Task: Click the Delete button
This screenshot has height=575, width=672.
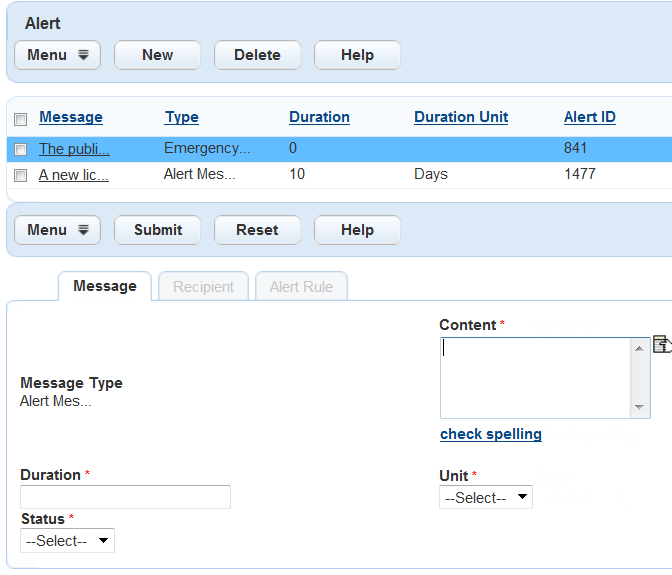Action: pyautogui.click(x=257, y=55)
